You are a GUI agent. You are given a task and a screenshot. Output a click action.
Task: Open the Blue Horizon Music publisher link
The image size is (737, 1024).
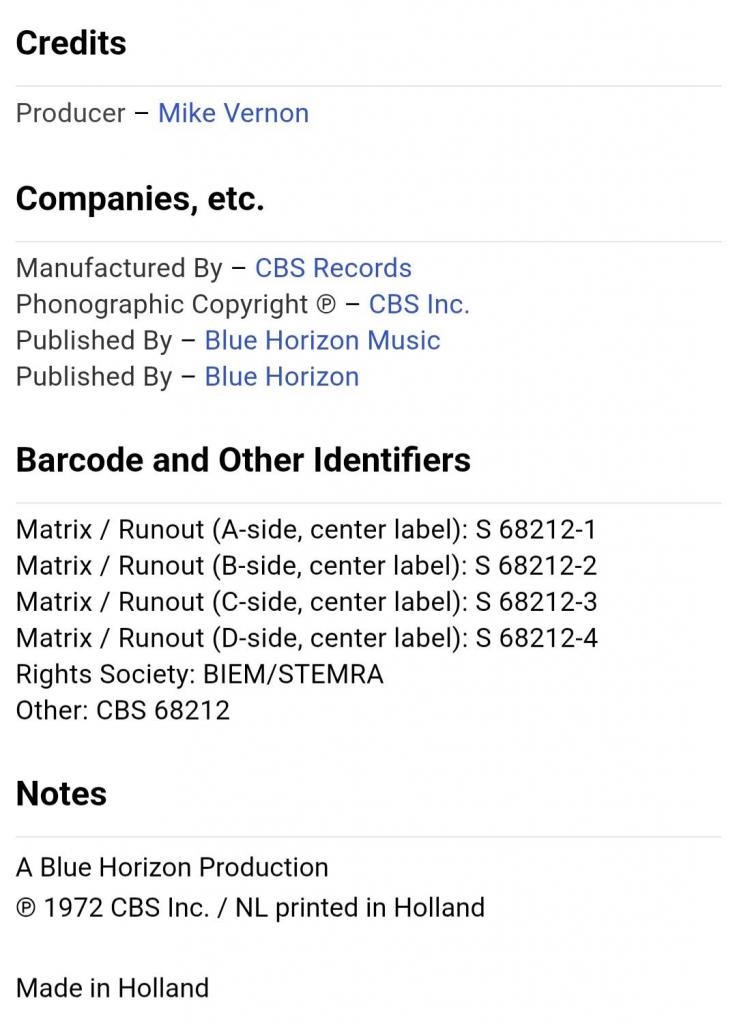coord(322,340)
